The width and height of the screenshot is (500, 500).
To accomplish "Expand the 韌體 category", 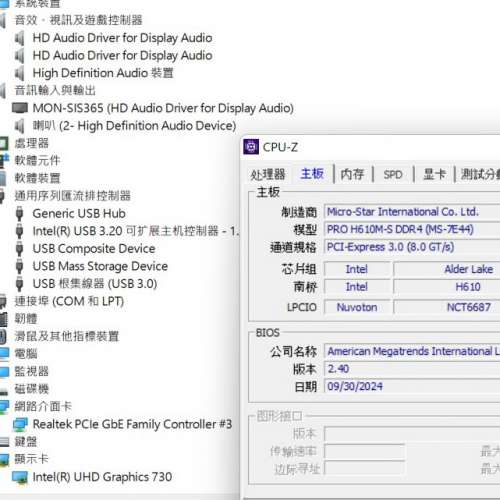I will (x=26, y=319).
